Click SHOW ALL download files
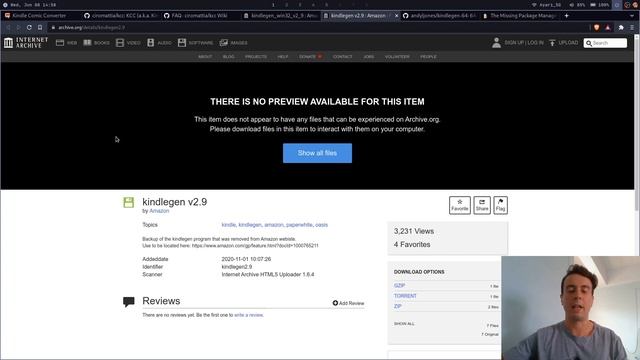This screenshot has height=360, width=640. click(404, 324)
